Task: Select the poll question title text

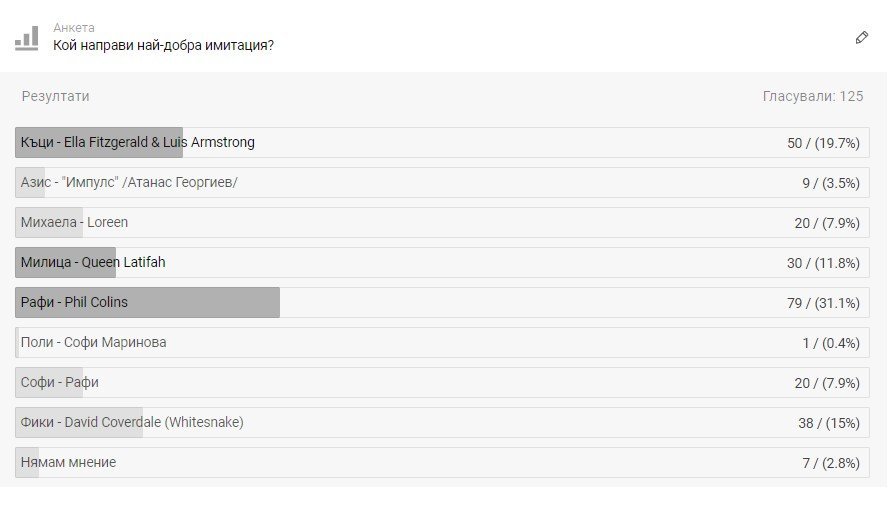Action: coord(163,45)
